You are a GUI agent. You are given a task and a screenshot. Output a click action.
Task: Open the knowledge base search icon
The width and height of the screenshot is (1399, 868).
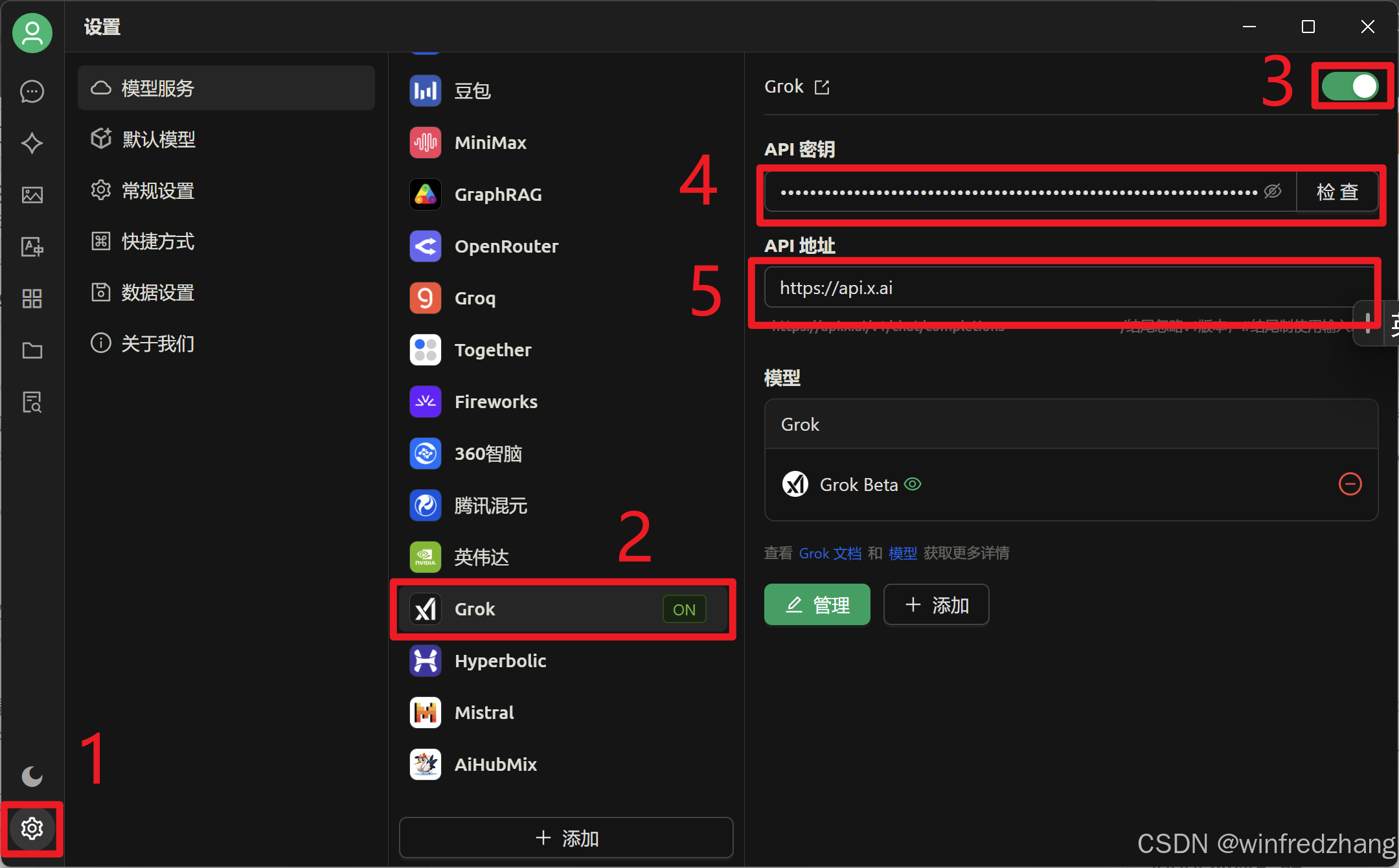[x=32, y=402]
